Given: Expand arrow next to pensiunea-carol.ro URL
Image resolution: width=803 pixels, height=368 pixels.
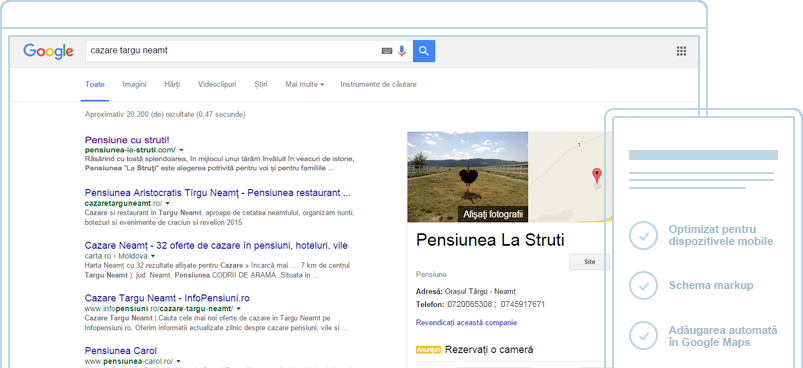Looking at the screenshot, I should coord(178,362).
